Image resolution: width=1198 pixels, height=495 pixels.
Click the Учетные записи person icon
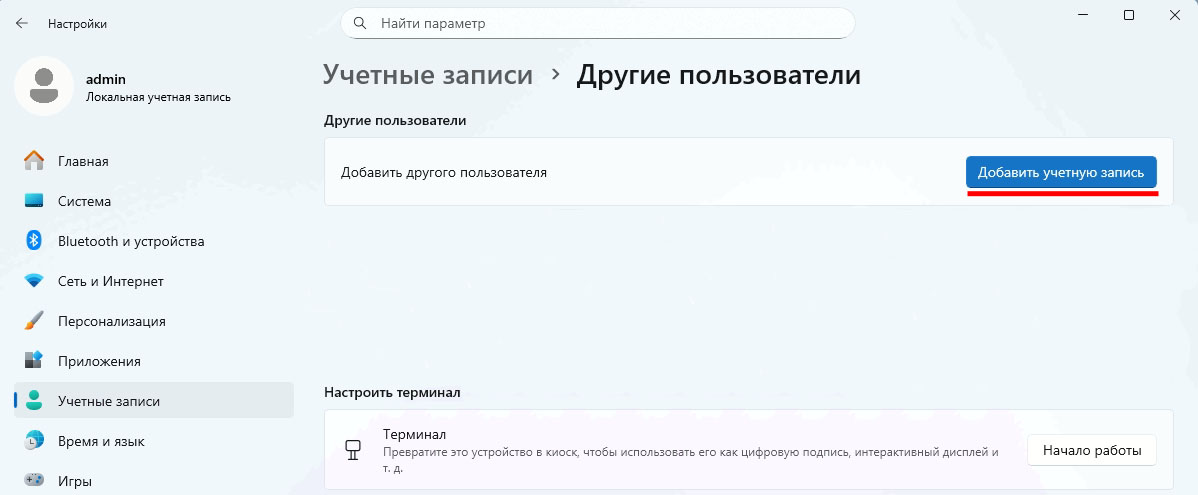pyautogui.click(x=34, y=400)
